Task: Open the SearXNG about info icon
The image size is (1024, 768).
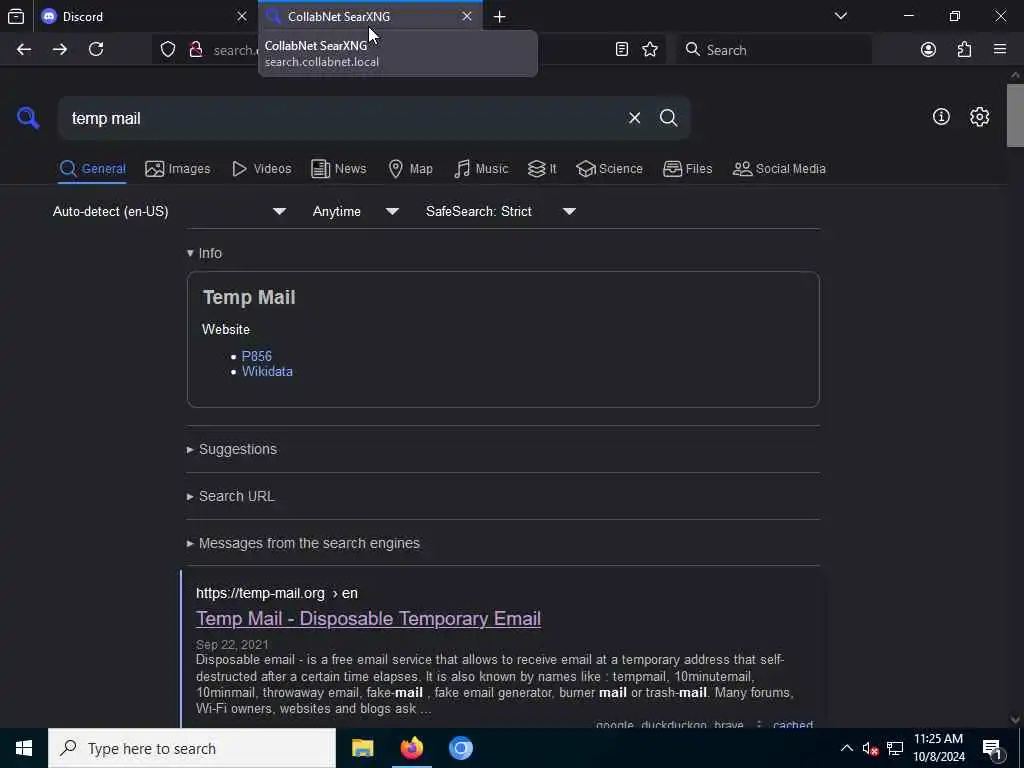Action: 941,117
